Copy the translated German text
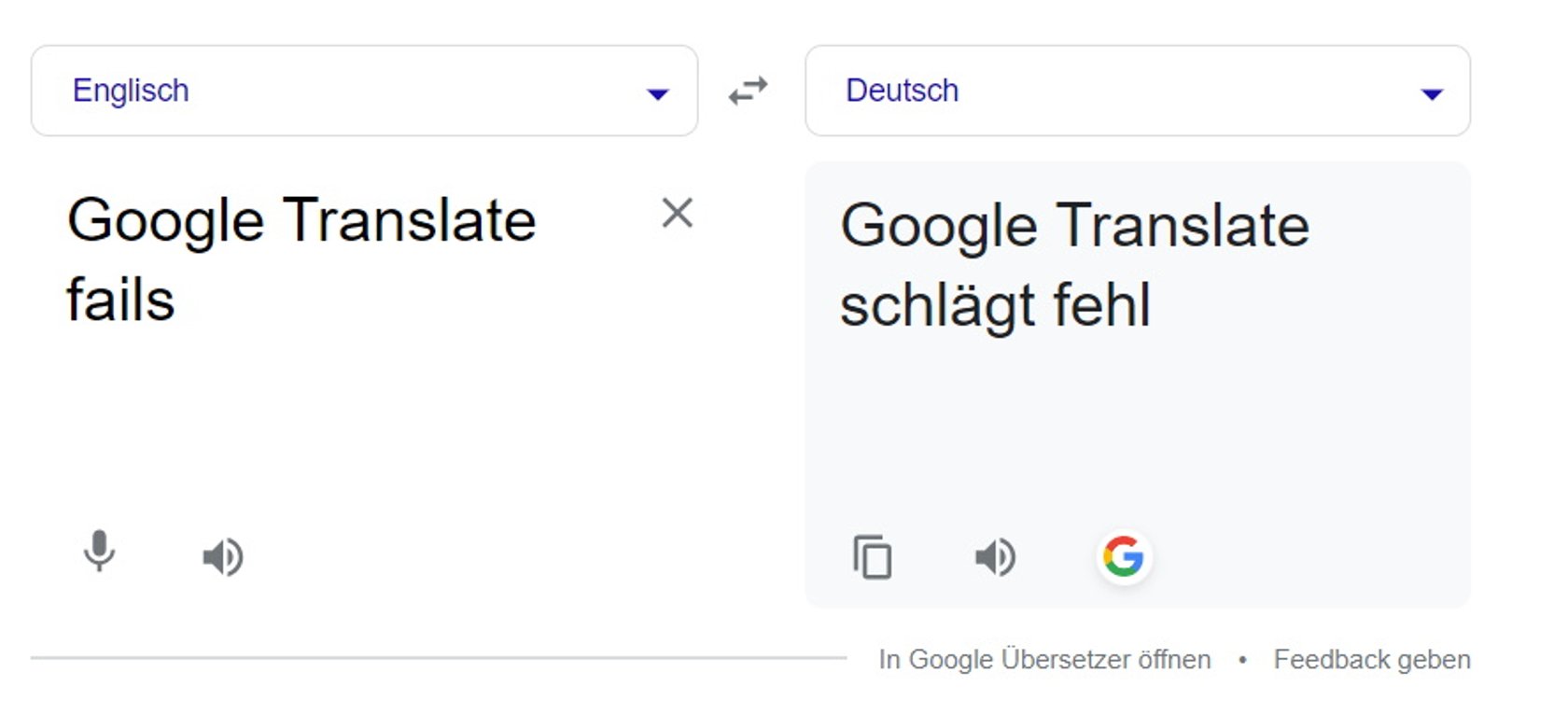The image size is (1568, 714). click(873, 557)
